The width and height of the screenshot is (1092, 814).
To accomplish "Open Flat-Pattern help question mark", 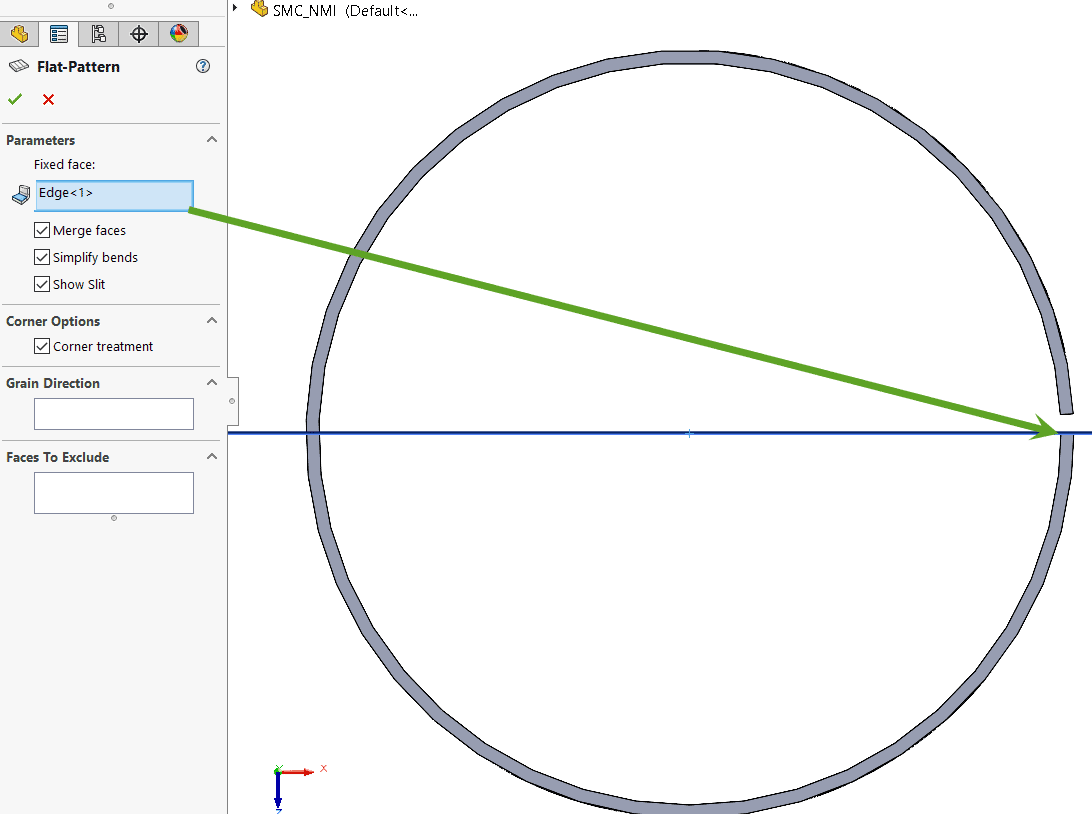I will coord(203,66).
